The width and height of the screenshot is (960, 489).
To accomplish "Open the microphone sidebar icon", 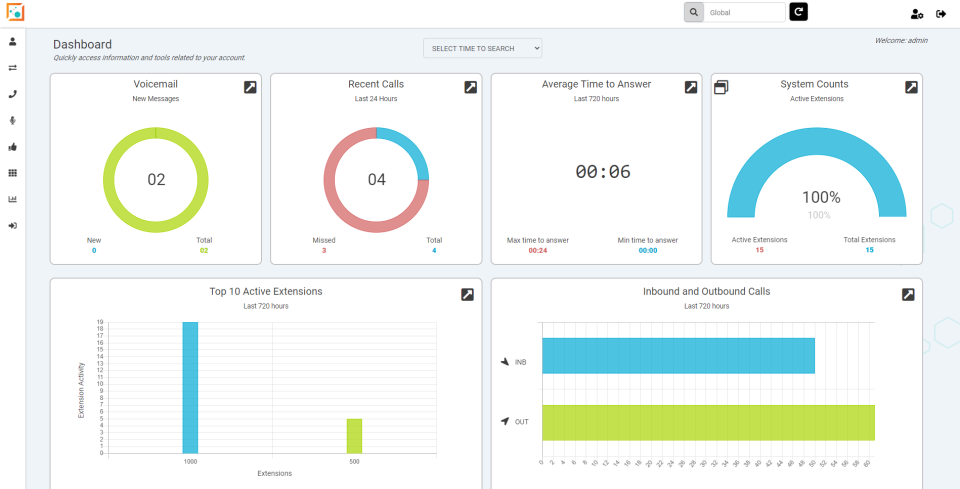I will coord(12,121).
